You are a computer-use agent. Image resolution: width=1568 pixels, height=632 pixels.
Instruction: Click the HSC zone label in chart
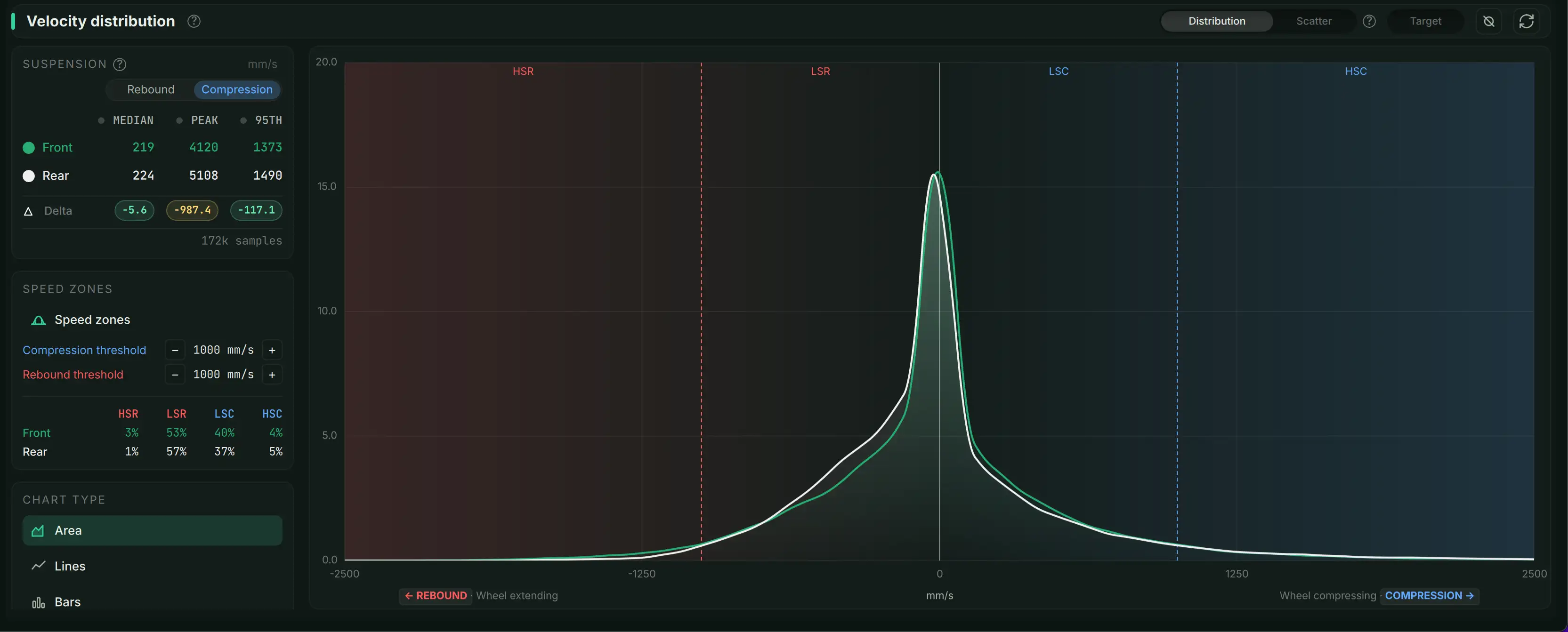[x=1356, y=71]
